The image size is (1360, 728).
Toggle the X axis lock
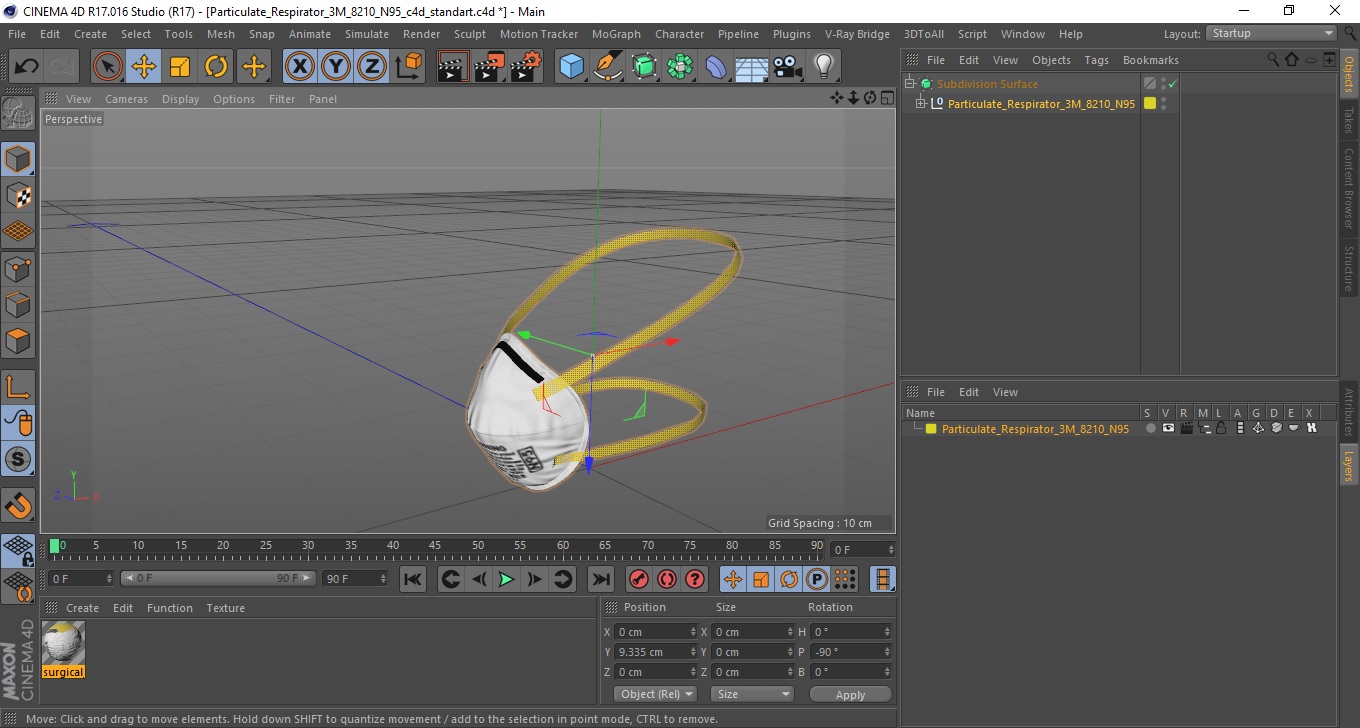(300, 67)
